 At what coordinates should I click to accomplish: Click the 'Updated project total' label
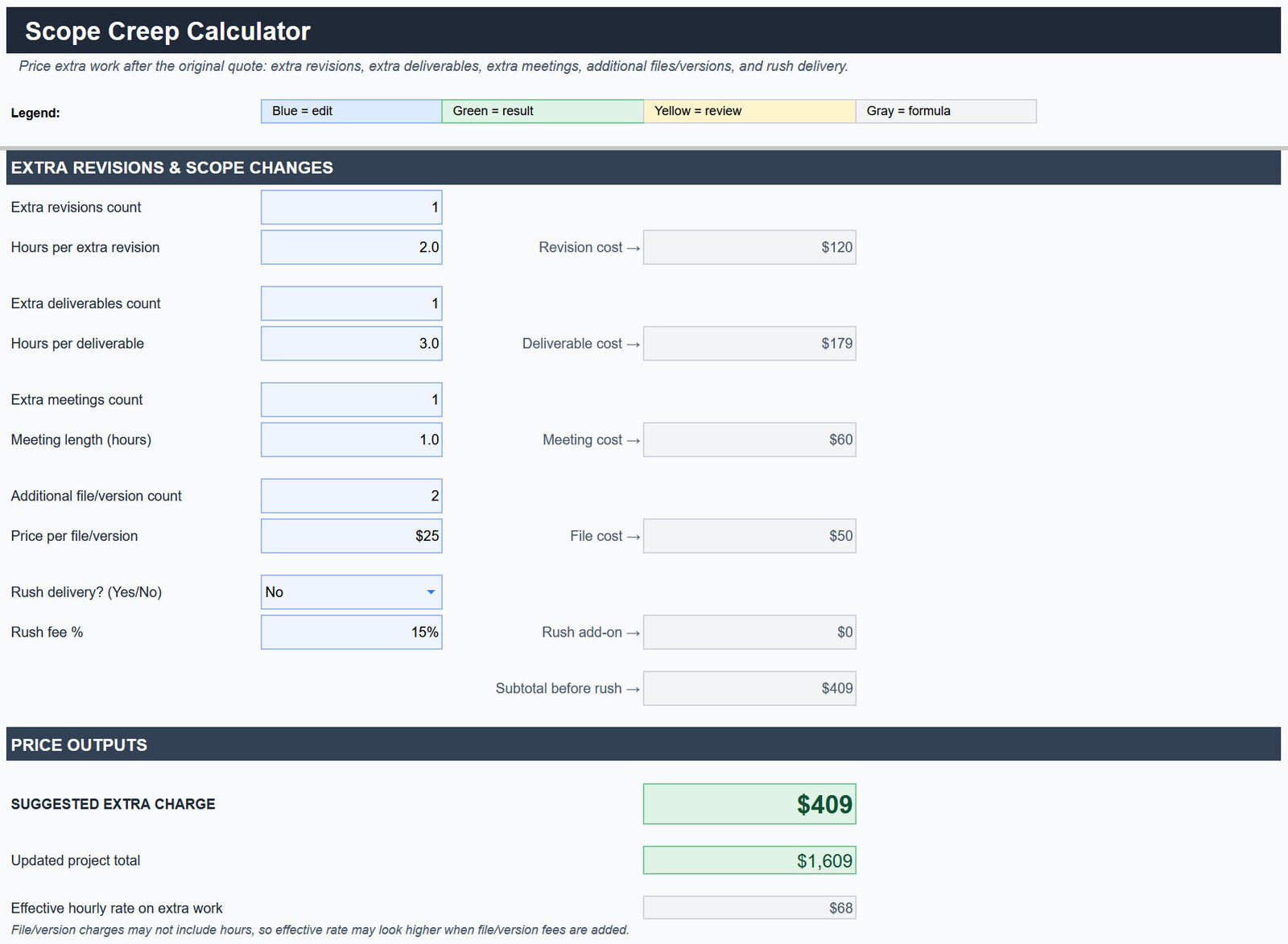76,860
